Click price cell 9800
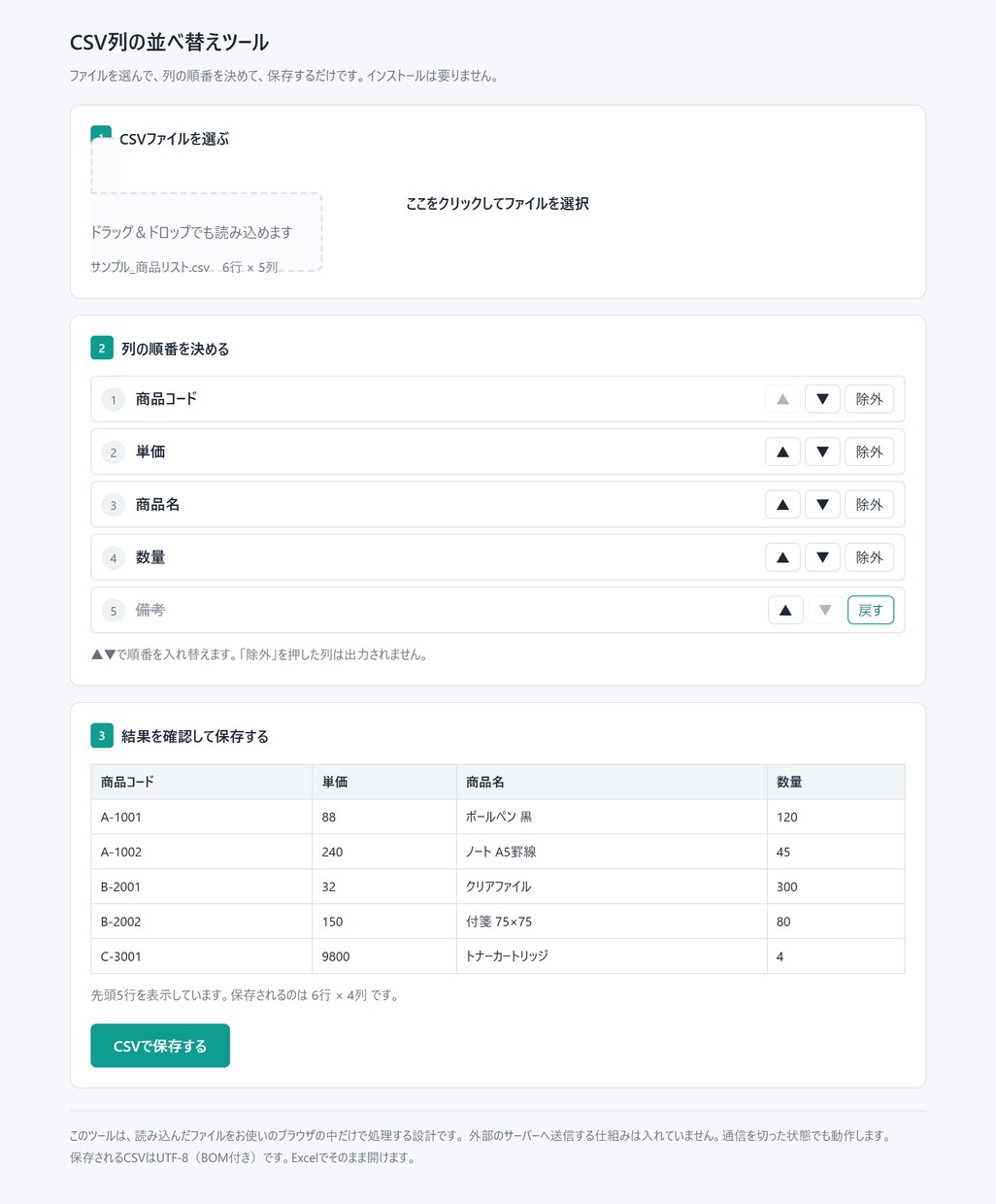 point(384,956)
